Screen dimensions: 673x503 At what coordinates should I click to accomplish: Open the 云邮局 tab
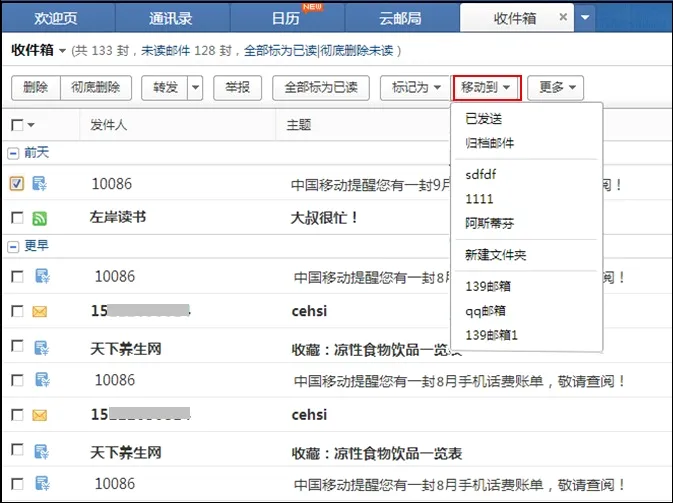(x=401, y=18)
